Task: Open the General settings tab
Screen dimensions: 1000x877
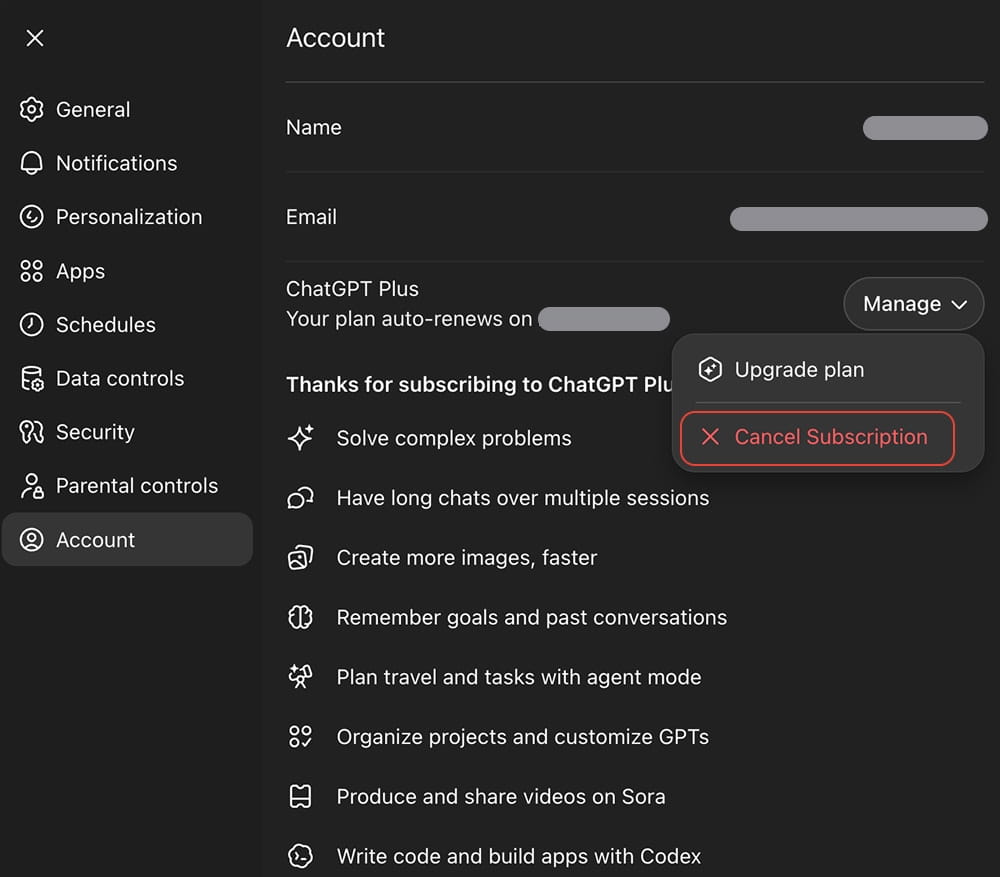Action: tap(128, 110)
